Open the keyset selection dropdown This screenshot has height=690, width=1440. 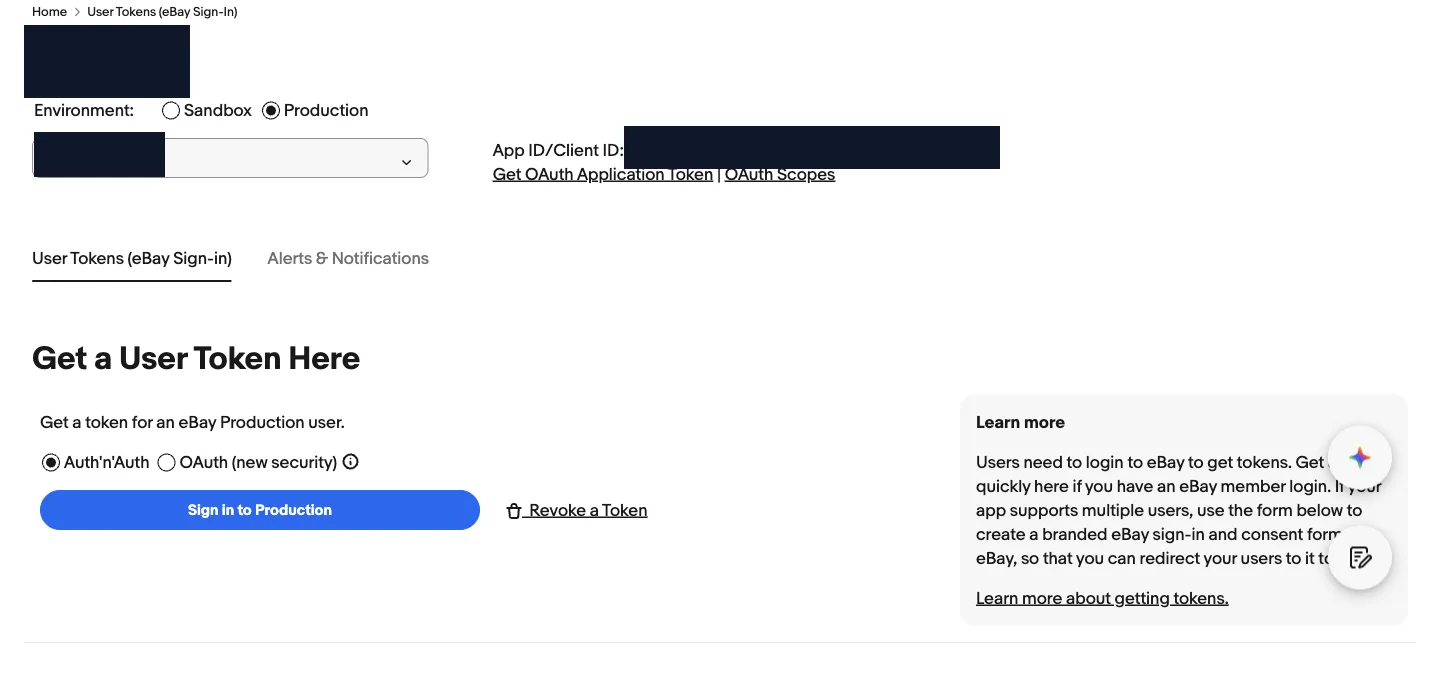point(231,158)
